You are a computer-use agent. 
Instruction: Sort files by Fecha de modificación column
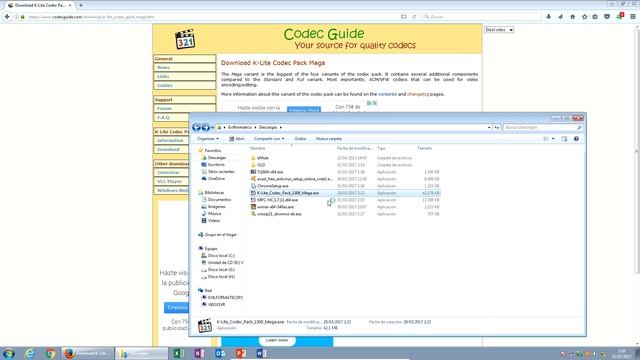coord(354,148)
